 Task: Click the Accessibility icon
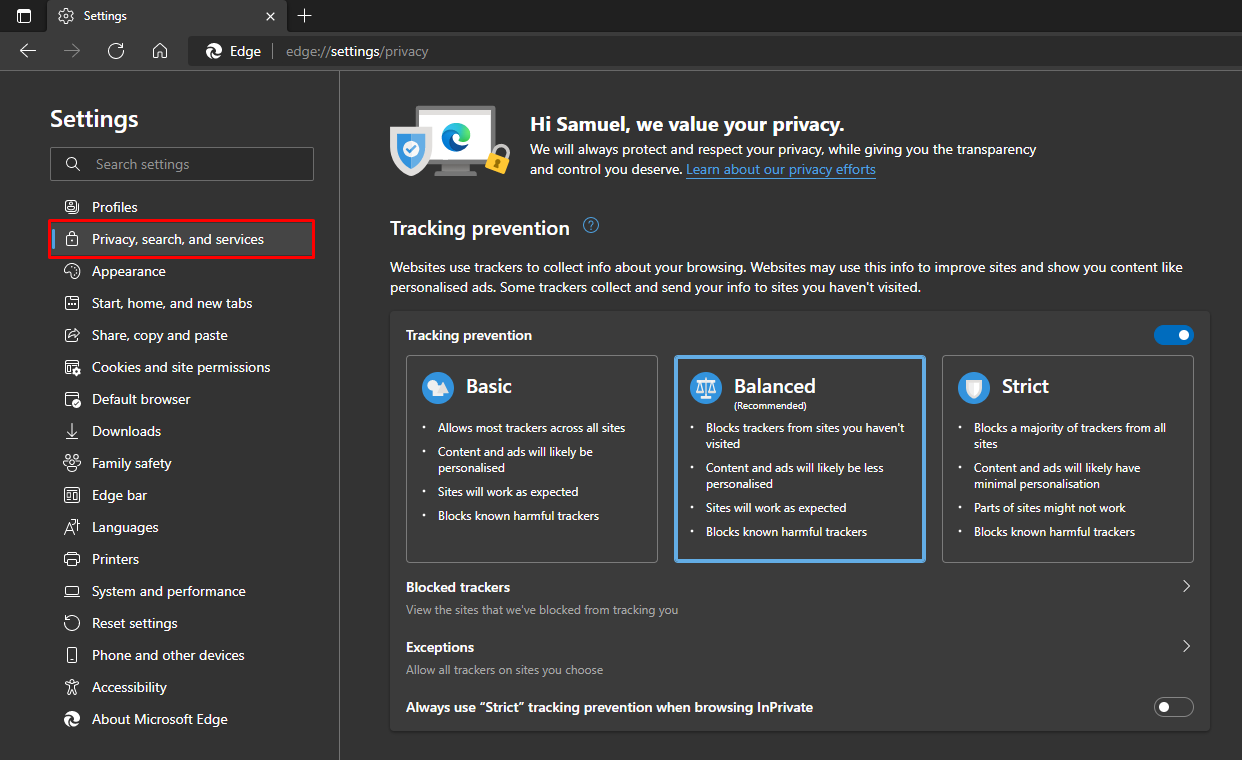72,687
